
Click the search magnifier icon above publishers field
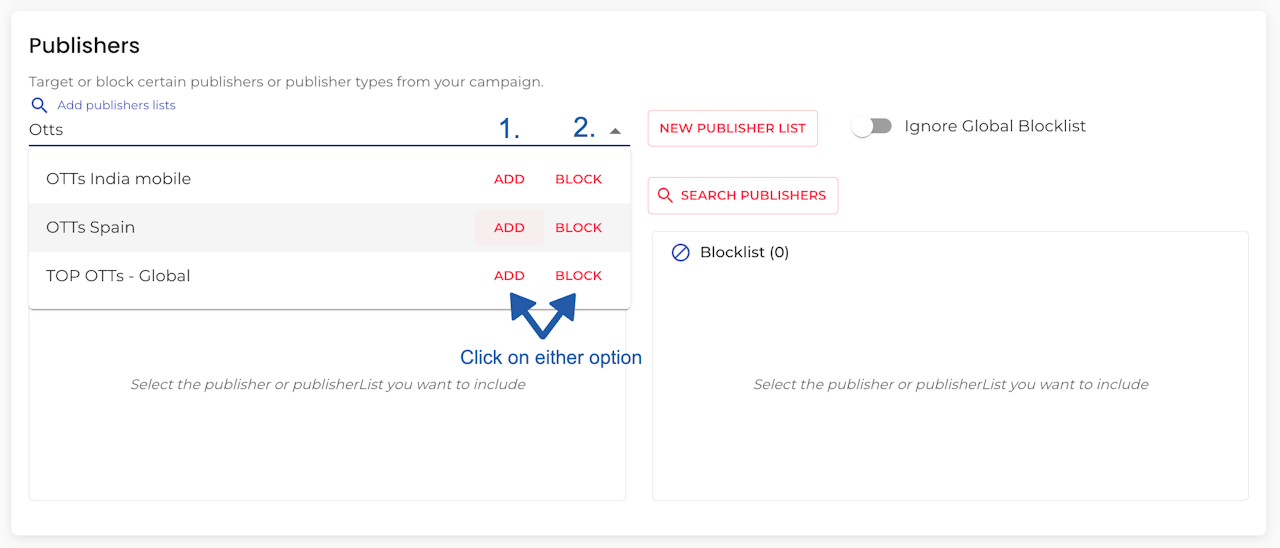[x=39, y=105]
